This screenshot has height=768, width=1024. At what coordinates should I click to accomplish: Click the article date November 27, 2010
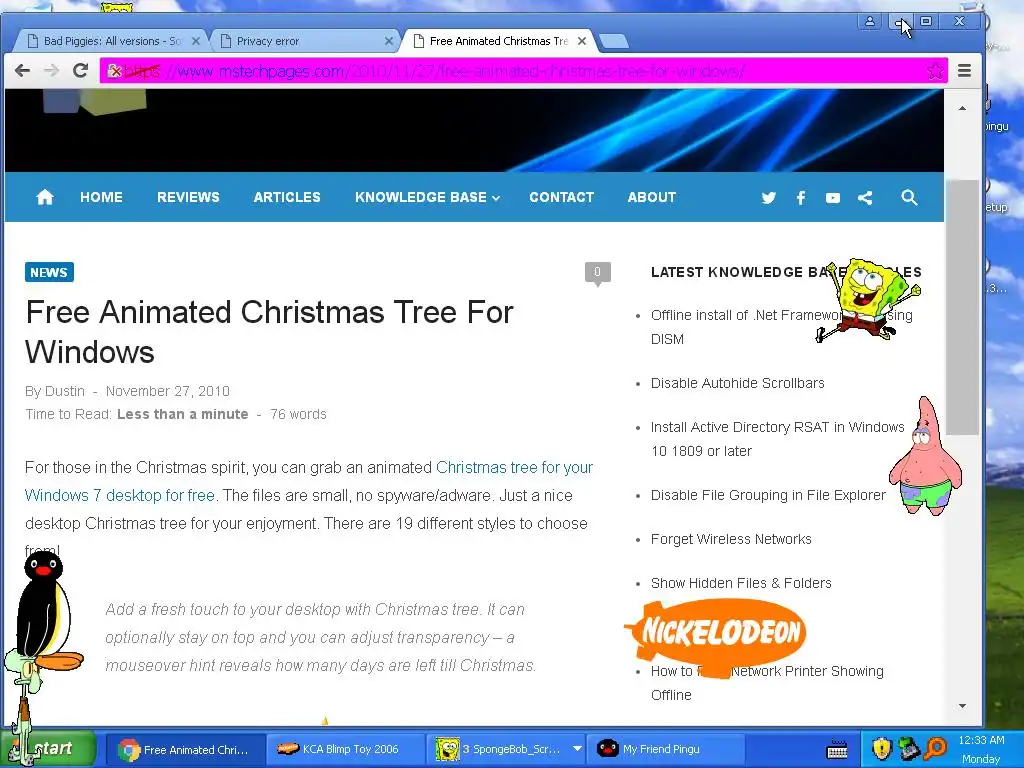tap(168, 391)
